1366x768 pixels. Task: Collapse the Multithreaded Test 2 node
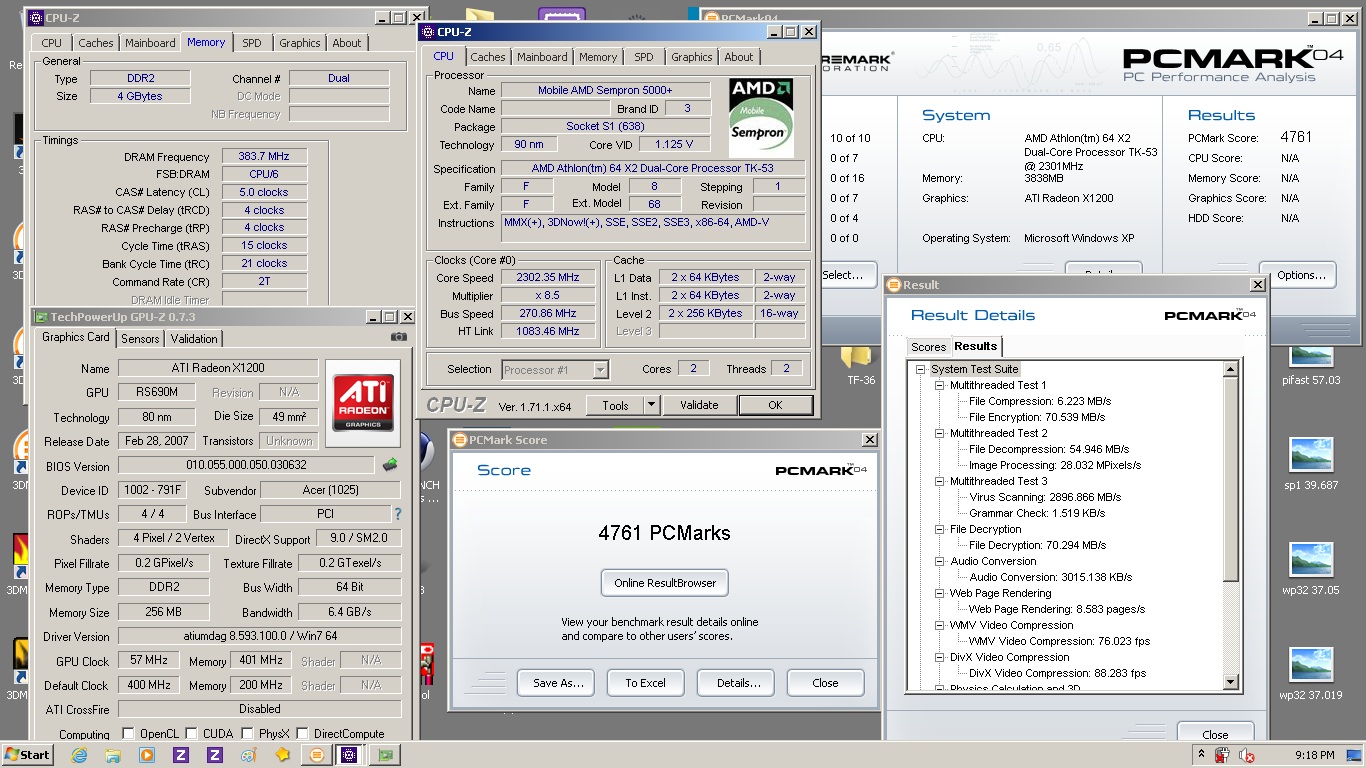pos(939,433)
